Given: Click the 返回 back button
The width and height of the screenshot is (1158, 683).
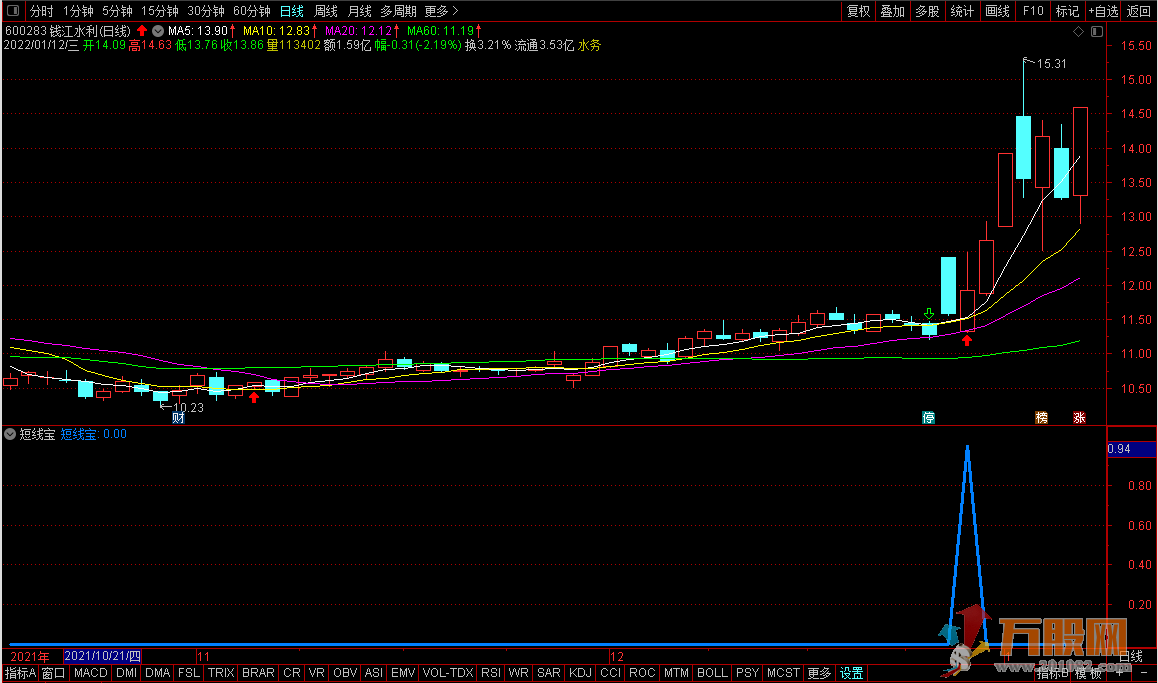Looking at the screenshot, I should (x=1139, y=12).
